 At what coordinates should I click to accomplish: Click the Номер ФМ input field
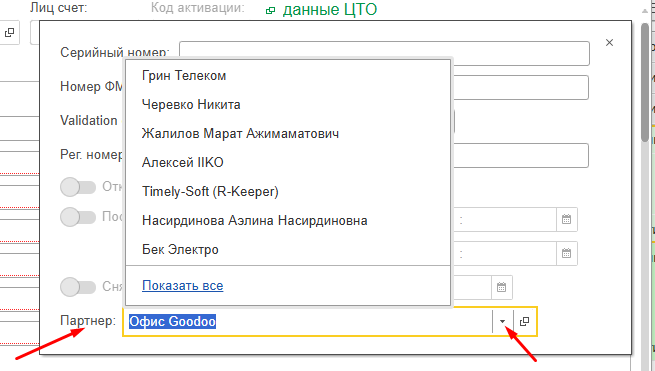point(521,87)
